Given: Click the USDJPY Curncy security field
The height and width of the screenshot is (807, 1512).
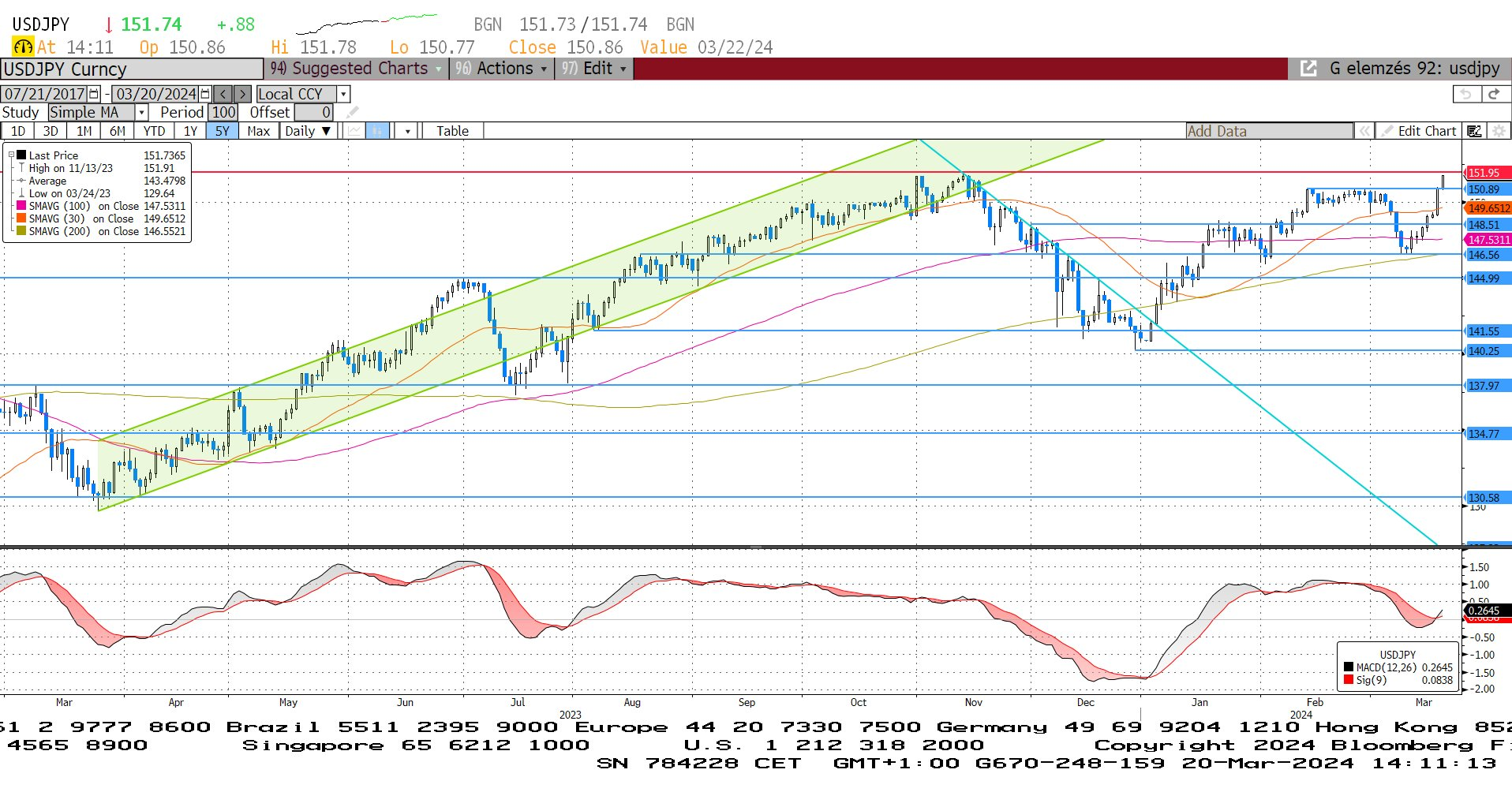Looking at the screenshot, I should click(x=132, y=69).
